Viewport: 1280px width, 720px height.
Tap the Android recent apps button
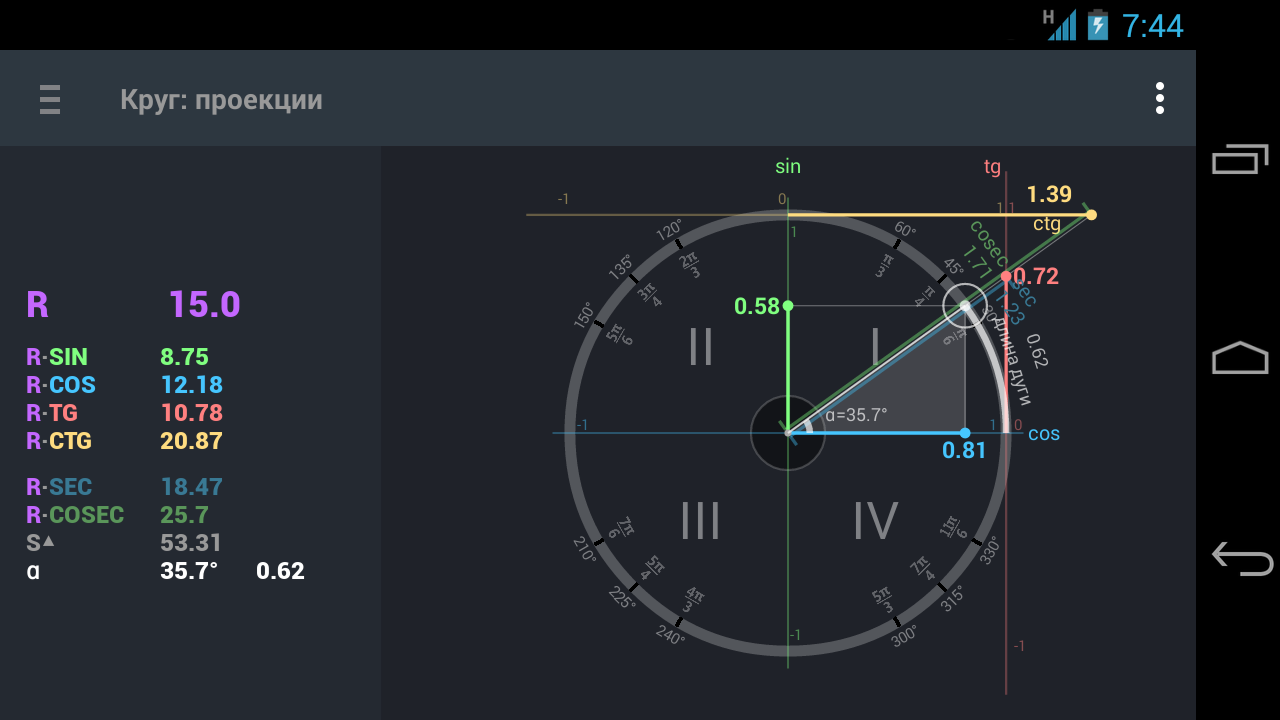click(x=1240, y=160)
